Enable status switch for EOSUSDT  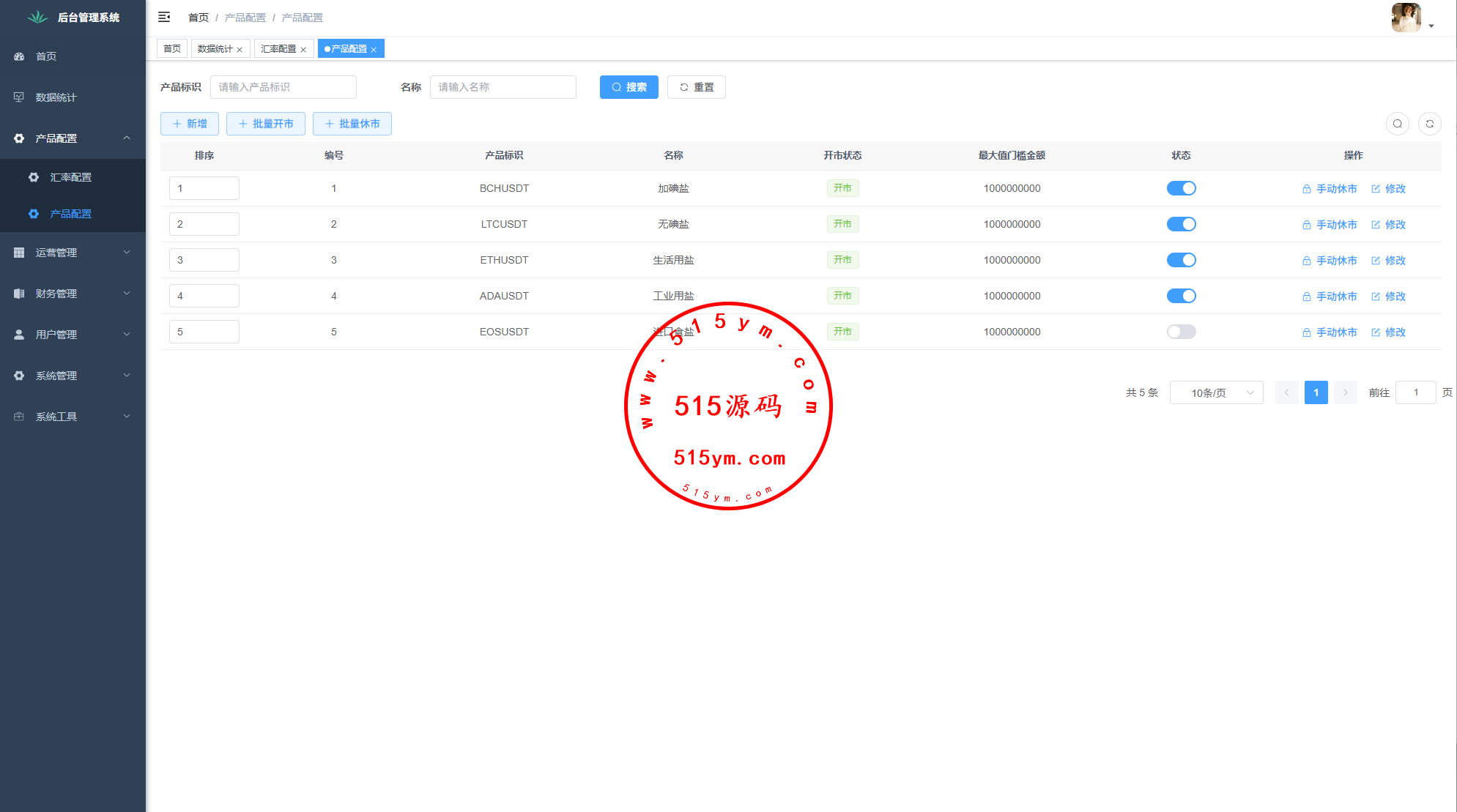1181,332
